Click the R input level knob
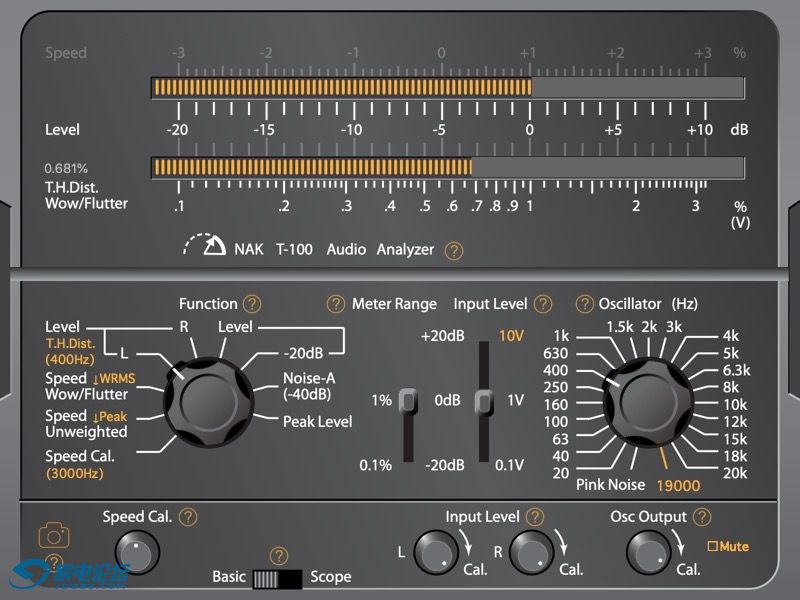The image size is (800, 600). [532, 552]
